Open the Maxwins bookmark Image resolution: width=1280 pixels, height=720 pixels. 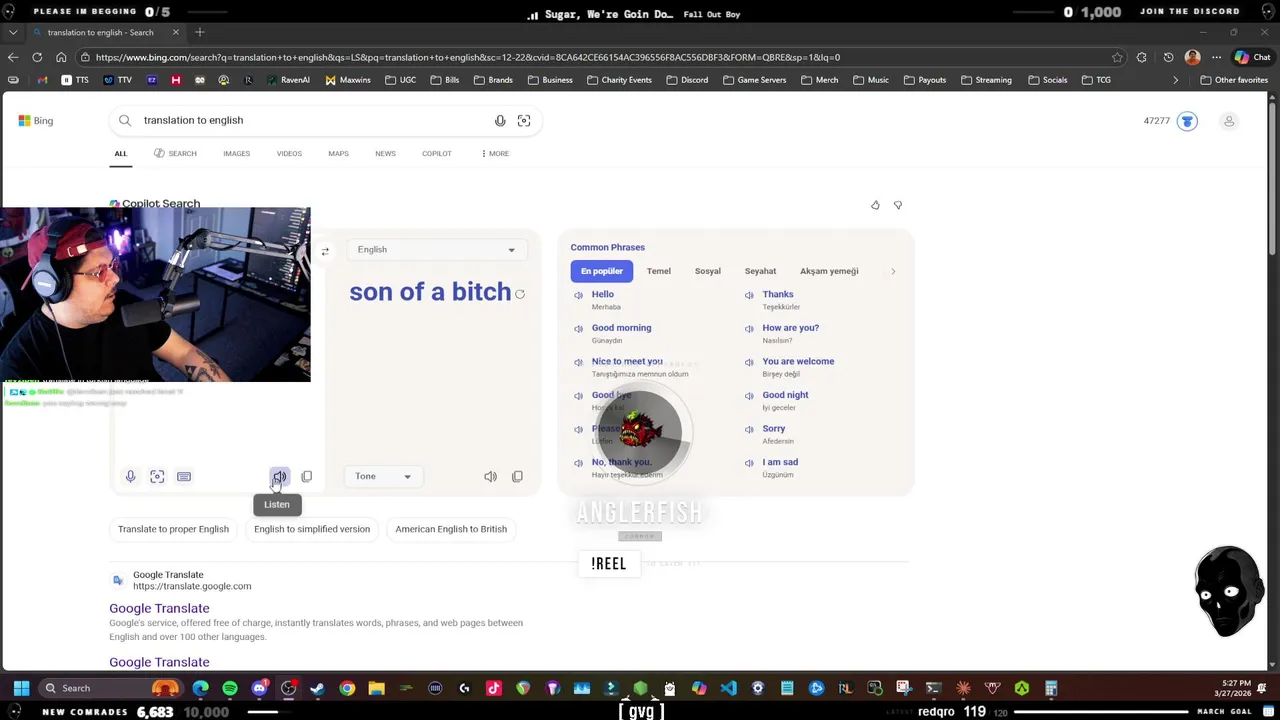pyautogui.click(x=347, y=80)
